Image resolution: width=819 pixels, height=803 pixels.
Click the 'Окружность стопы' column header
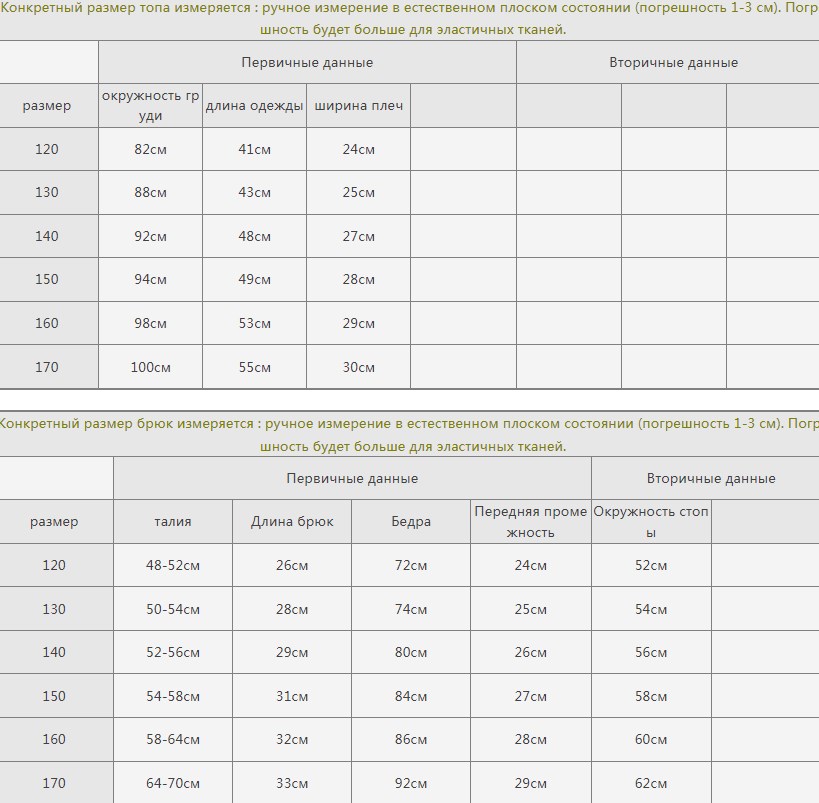(x=651, y=521)
